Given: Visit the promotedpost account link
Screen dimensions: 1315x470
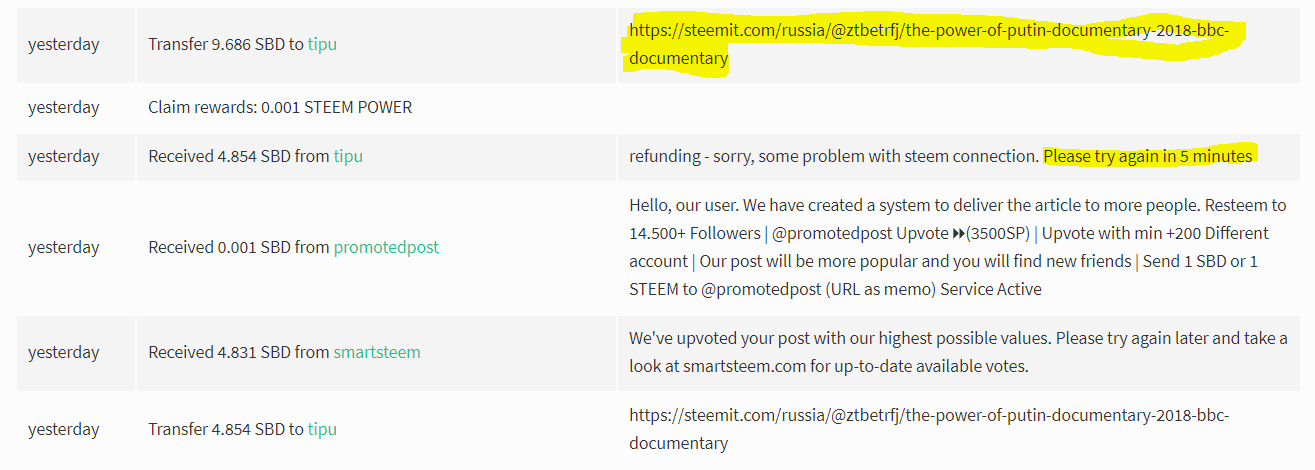Looking at the screenshot, I should coord(386,247).
